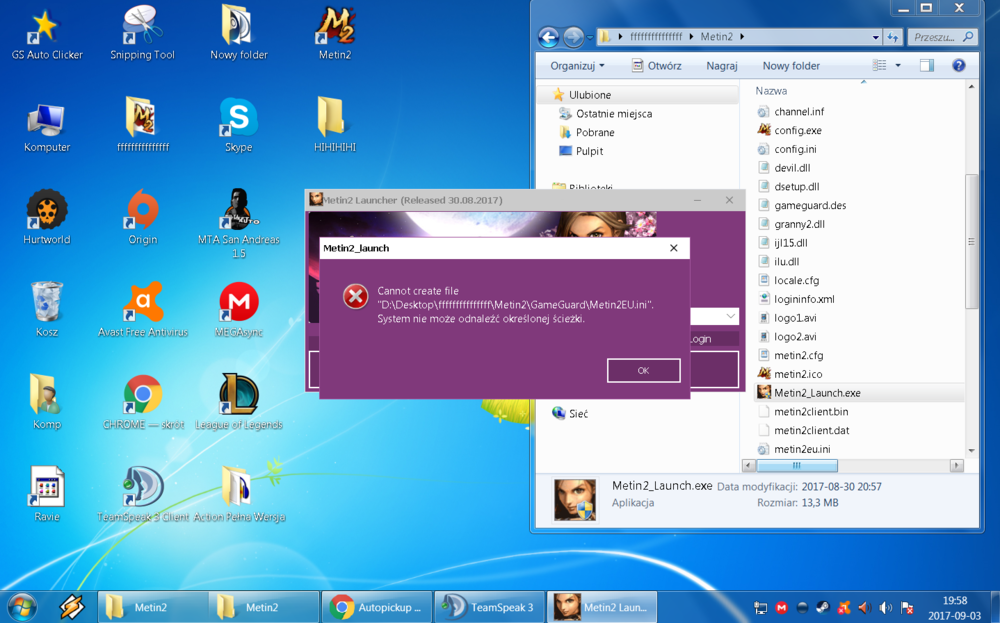Switch to first Metin2 taskbar window

coord(152,607)
